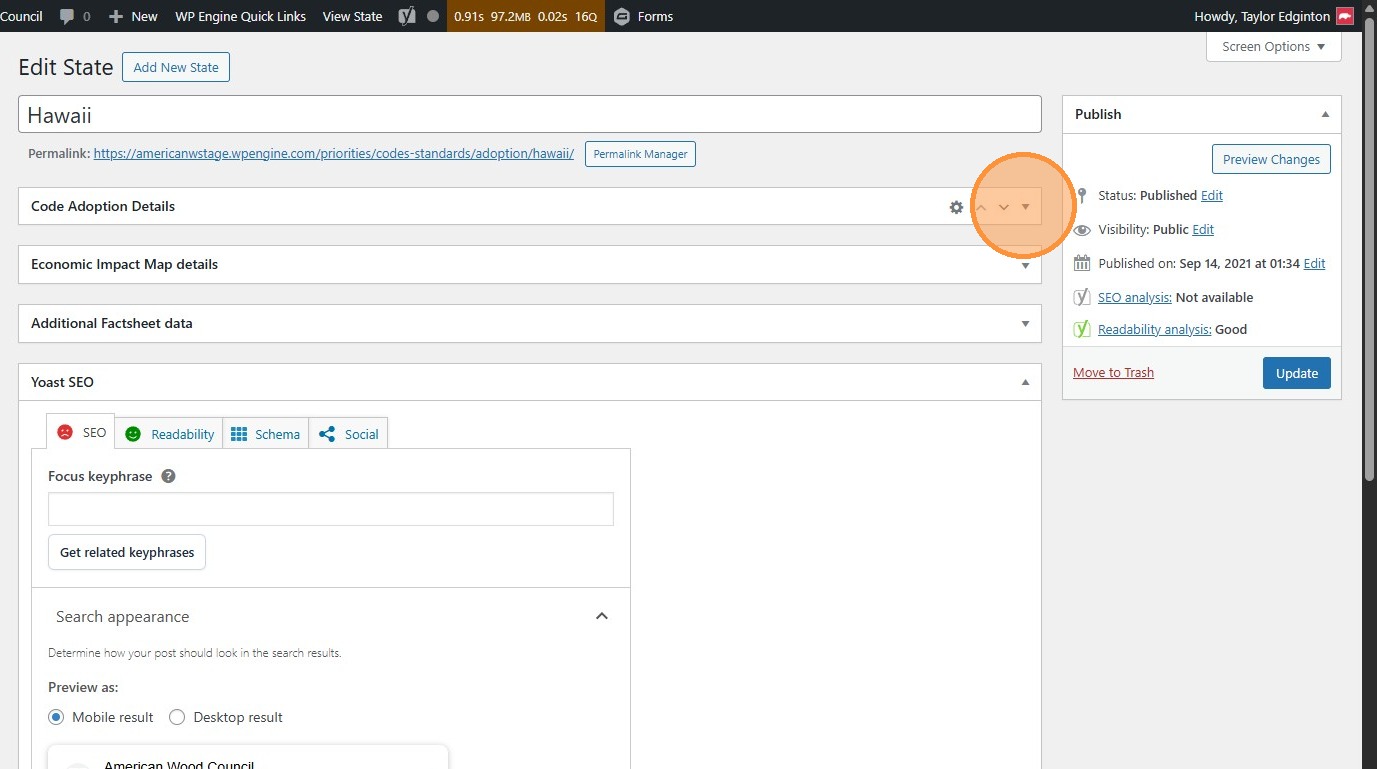Image resolution: width=1377 pixels, height=769 pixels.
Task: Expand the Additional Factsheet data panel
Action: [1025, 323]
